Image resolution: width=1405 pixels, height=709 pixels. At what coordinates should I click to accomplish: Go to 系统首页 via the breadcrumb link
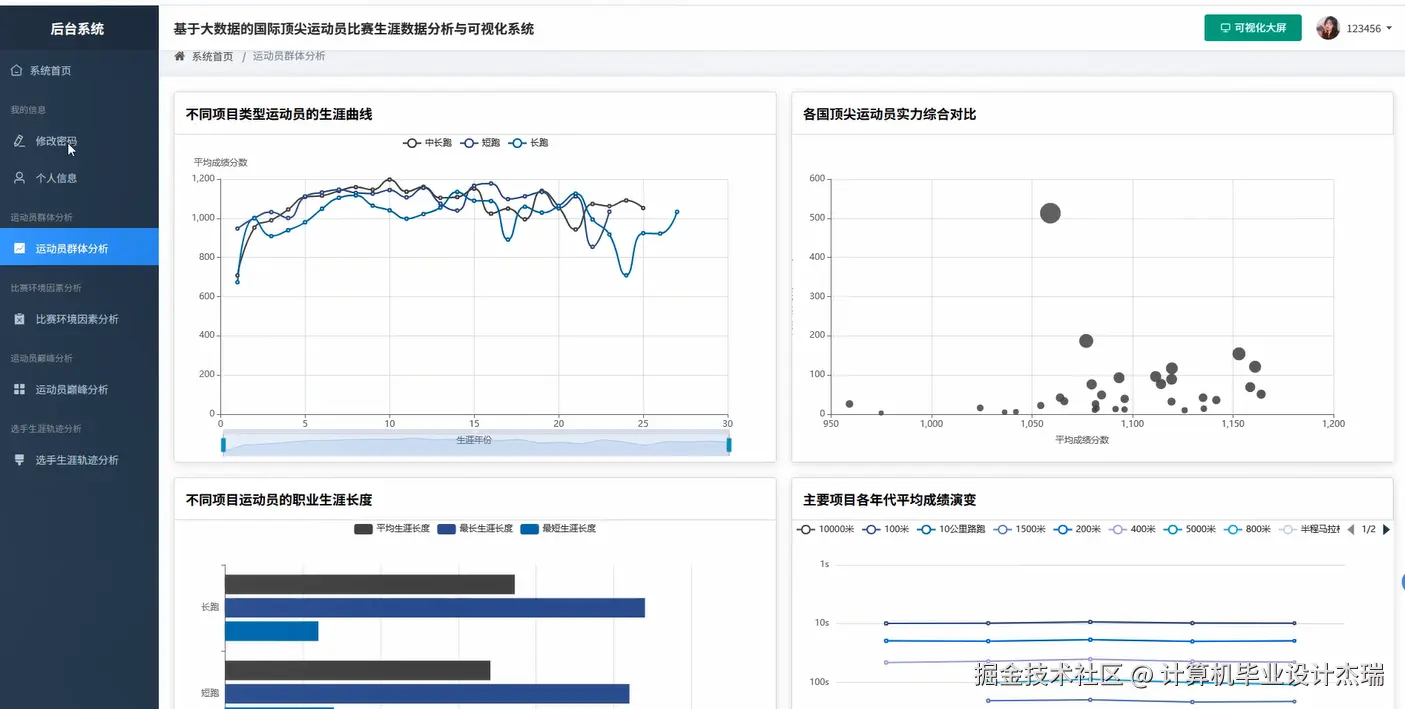(x=212, y=57)
